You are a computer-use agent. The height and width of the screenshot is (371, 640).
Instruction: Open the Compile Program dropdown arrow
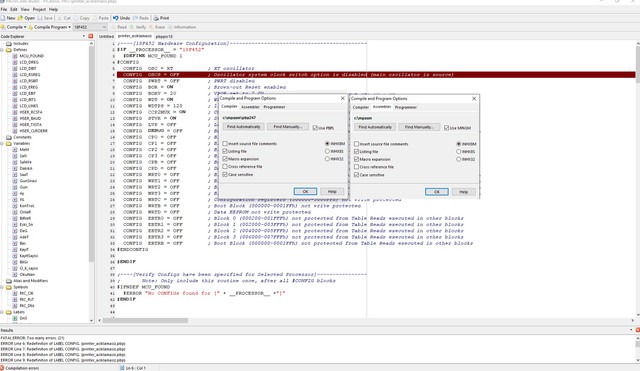[69, 27]
